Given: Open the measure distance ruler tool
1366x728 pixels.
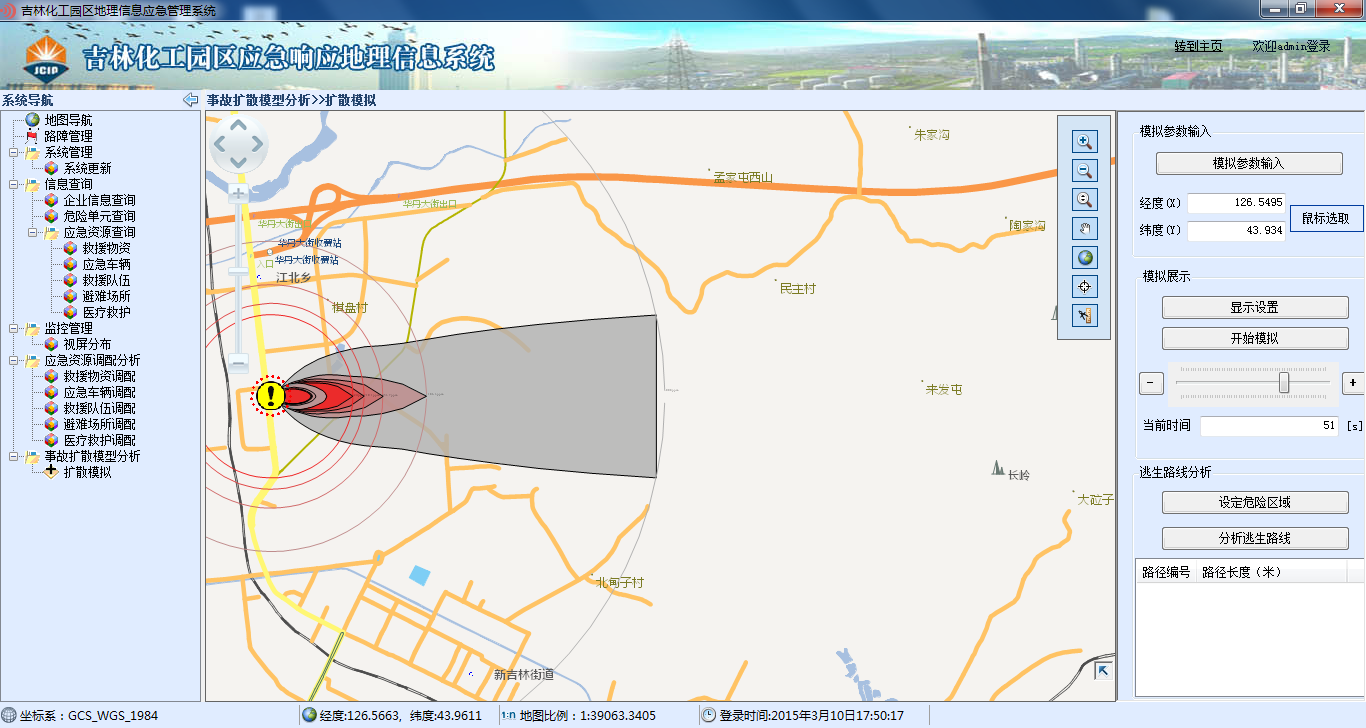Looking at the screenshot, I should tap(1084, 316).
